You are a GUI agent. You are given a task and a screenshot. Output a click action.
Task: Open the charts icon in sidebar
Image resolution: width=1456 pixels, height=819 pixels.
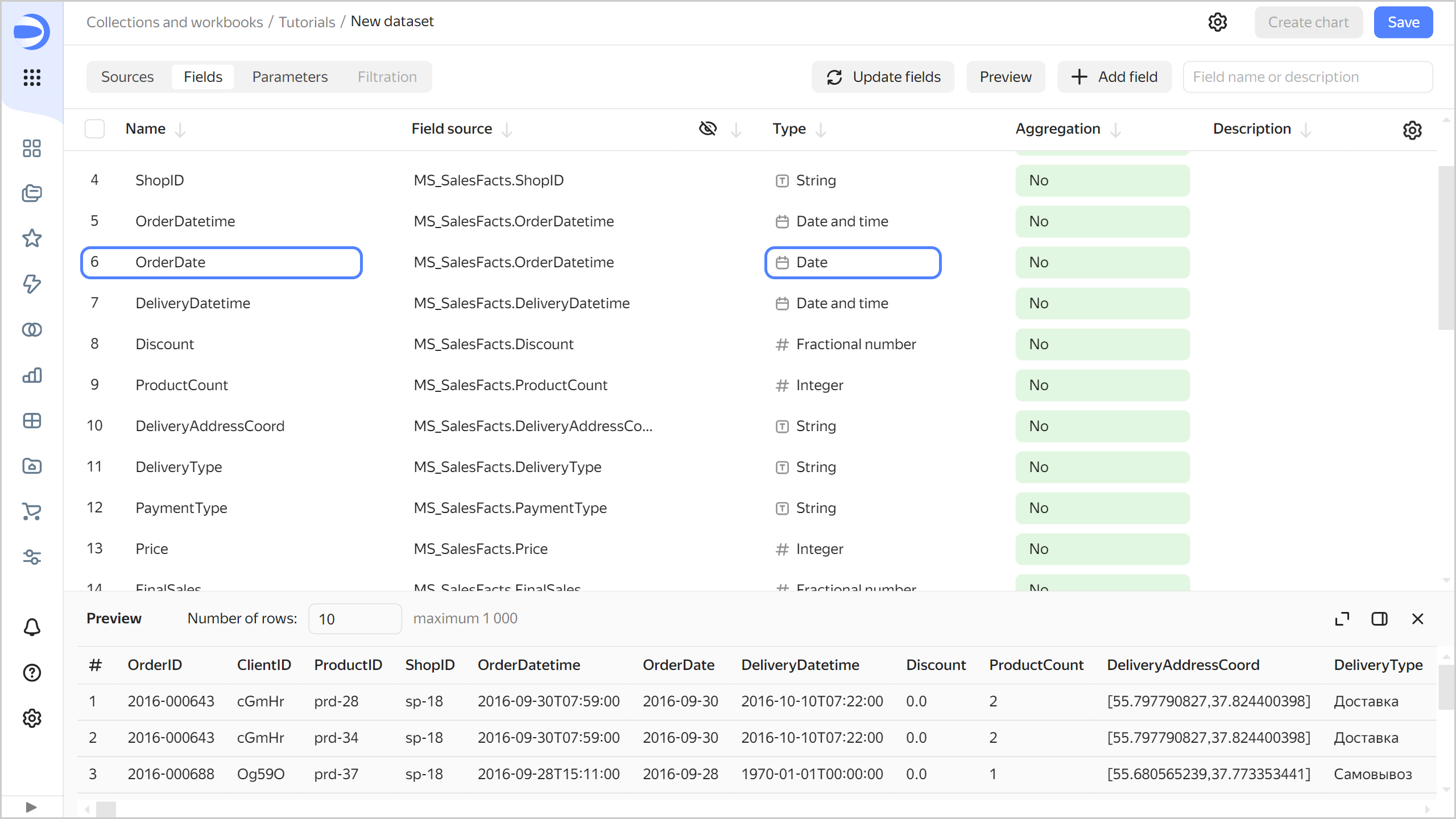32,375
